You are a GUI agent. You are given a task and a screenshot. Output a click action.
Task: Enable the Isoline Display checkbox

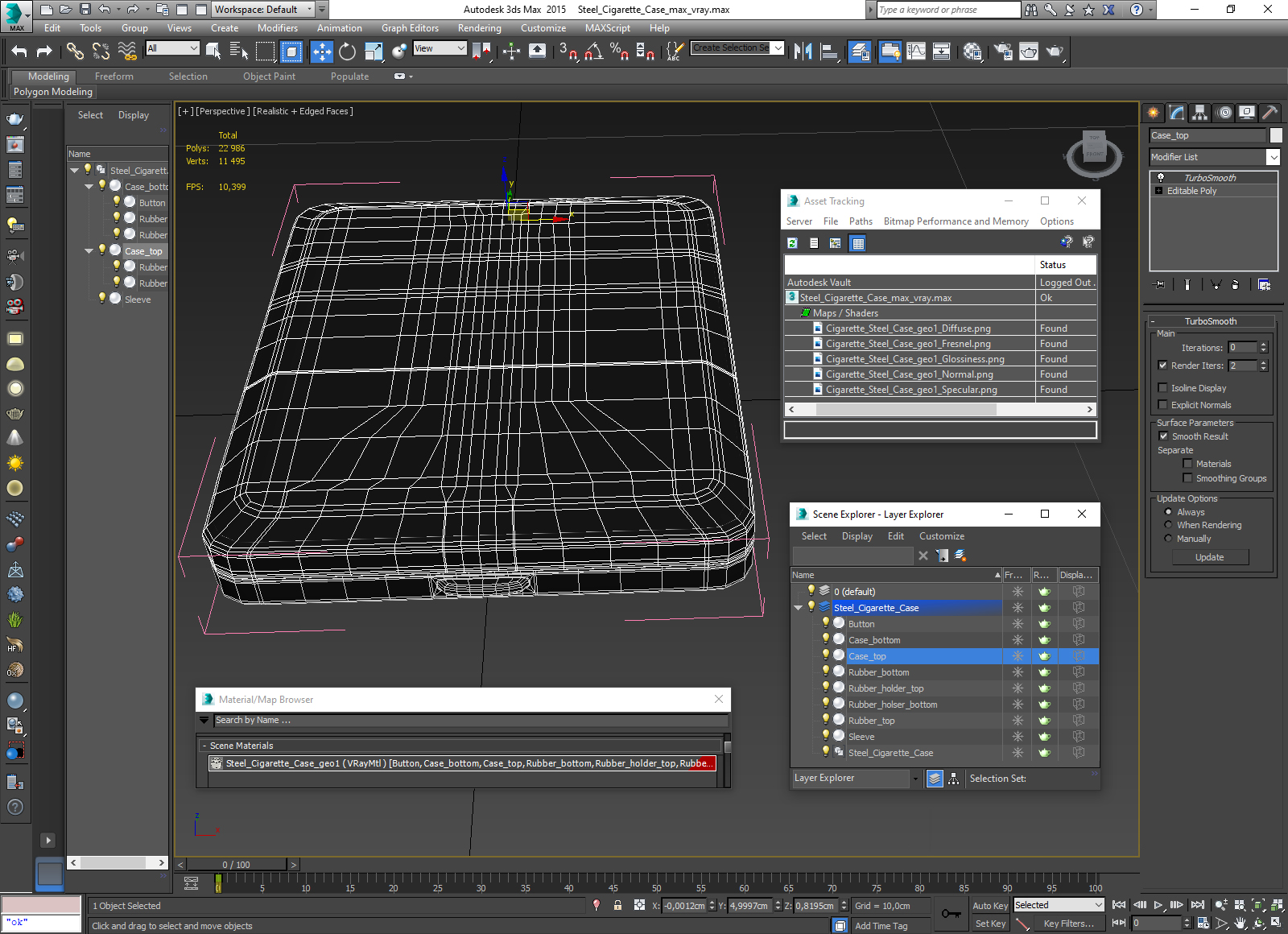pyautogui.click(x=1162, y=388)
